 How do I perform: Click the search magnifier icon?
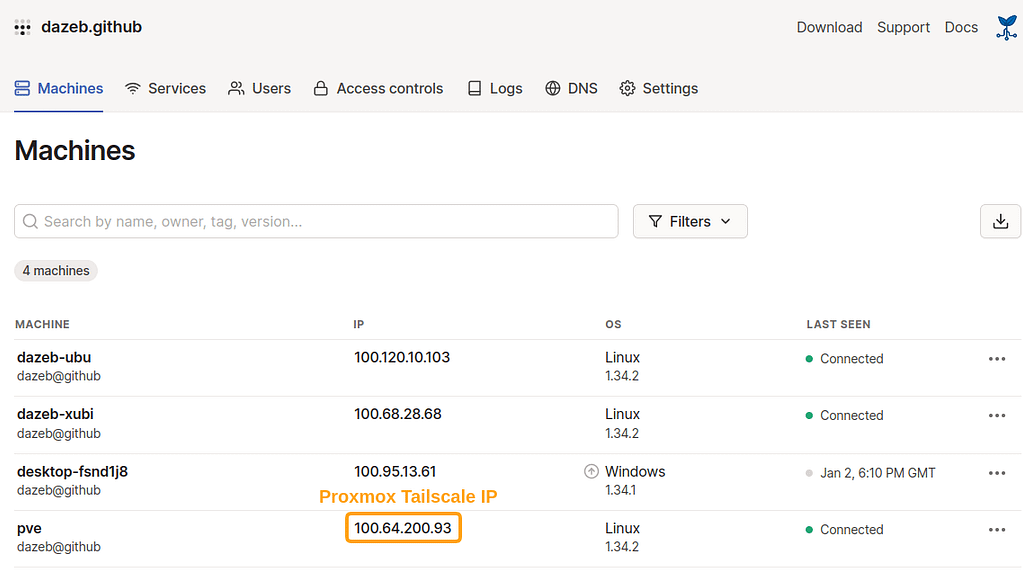click(30, 221)
